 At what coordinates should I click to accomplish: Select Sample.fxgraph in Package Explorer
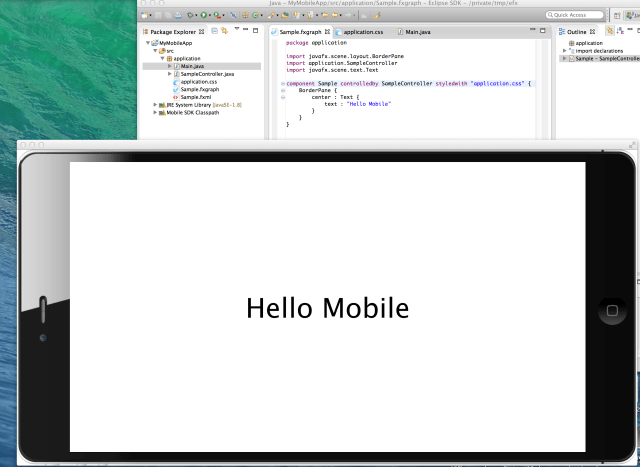tap(200, 89)
